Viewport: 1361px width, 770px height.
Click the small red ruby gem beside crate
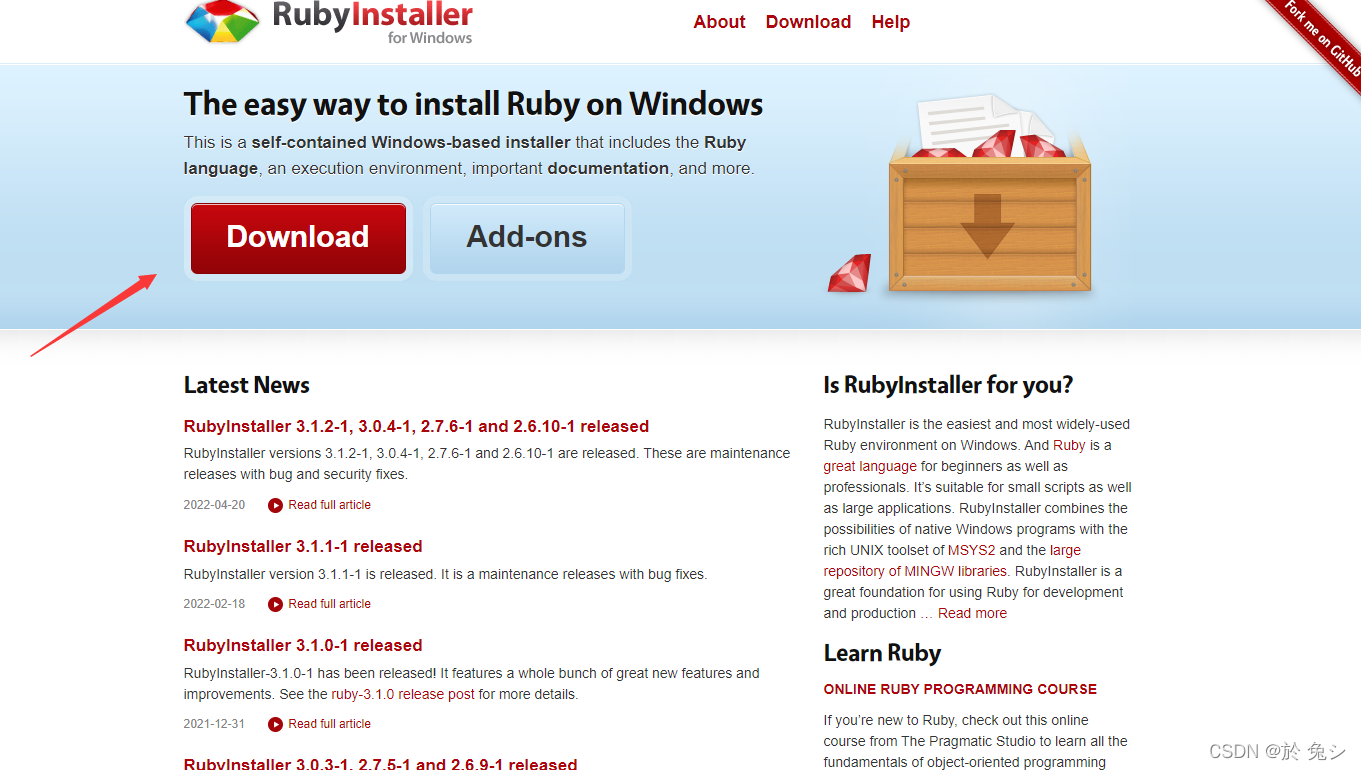click(849, 273)
